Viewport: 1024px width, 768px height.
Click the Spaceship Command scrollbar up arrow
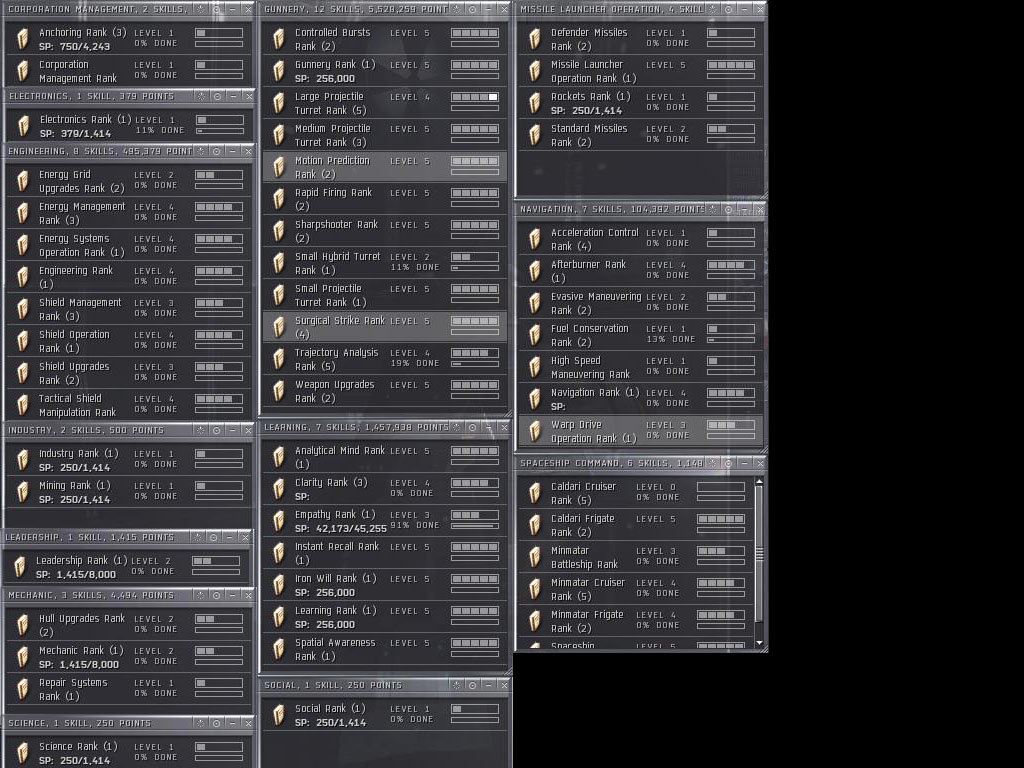click(x=759, y=482)
